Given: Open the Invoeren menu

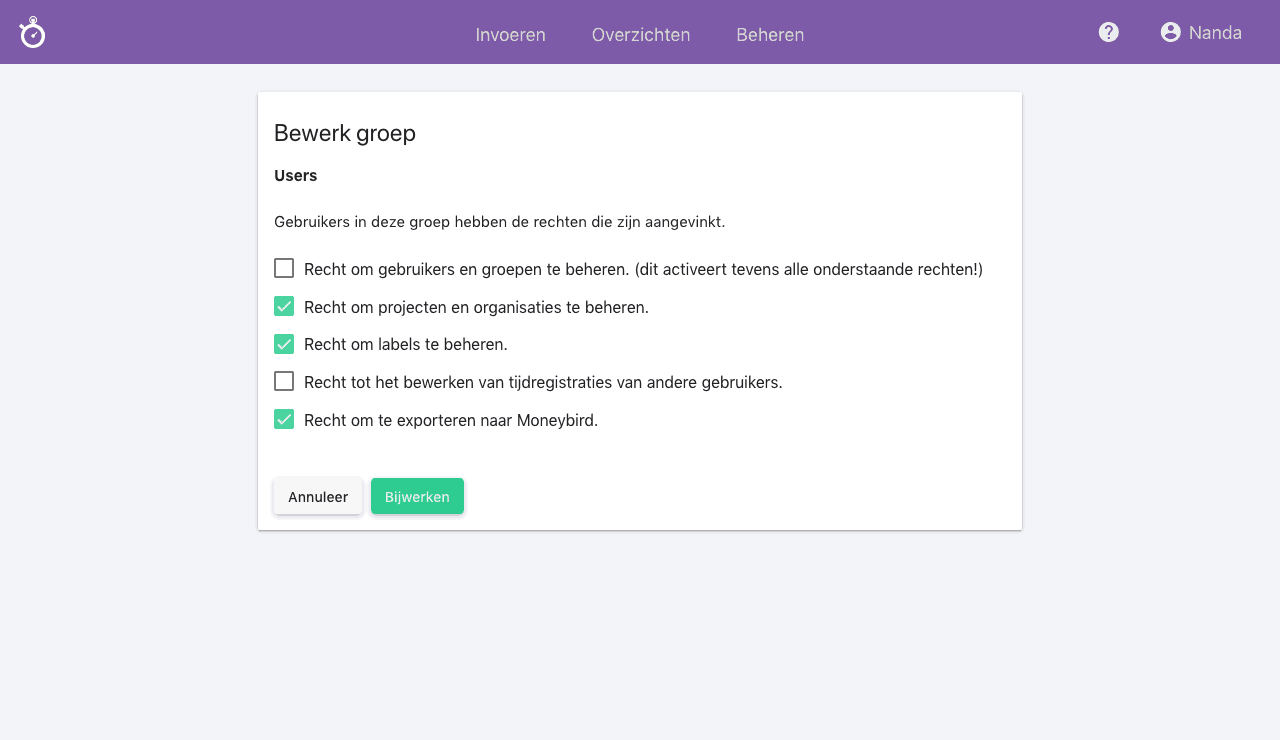Looking at the screenshot, I should point(511,35).
